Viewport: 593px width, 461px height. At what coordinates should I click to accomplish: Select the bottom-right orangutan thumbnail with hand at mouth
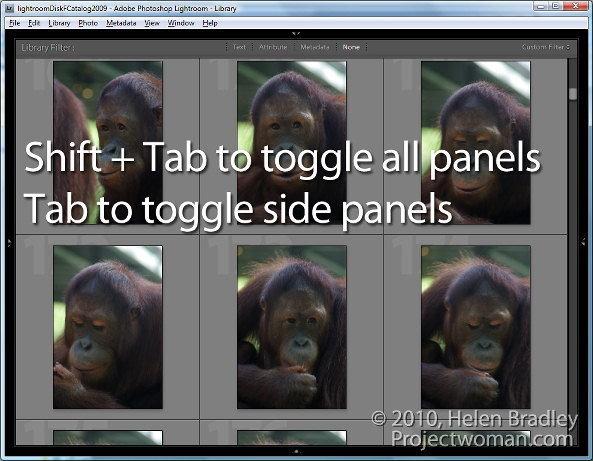tap(476, 327)
